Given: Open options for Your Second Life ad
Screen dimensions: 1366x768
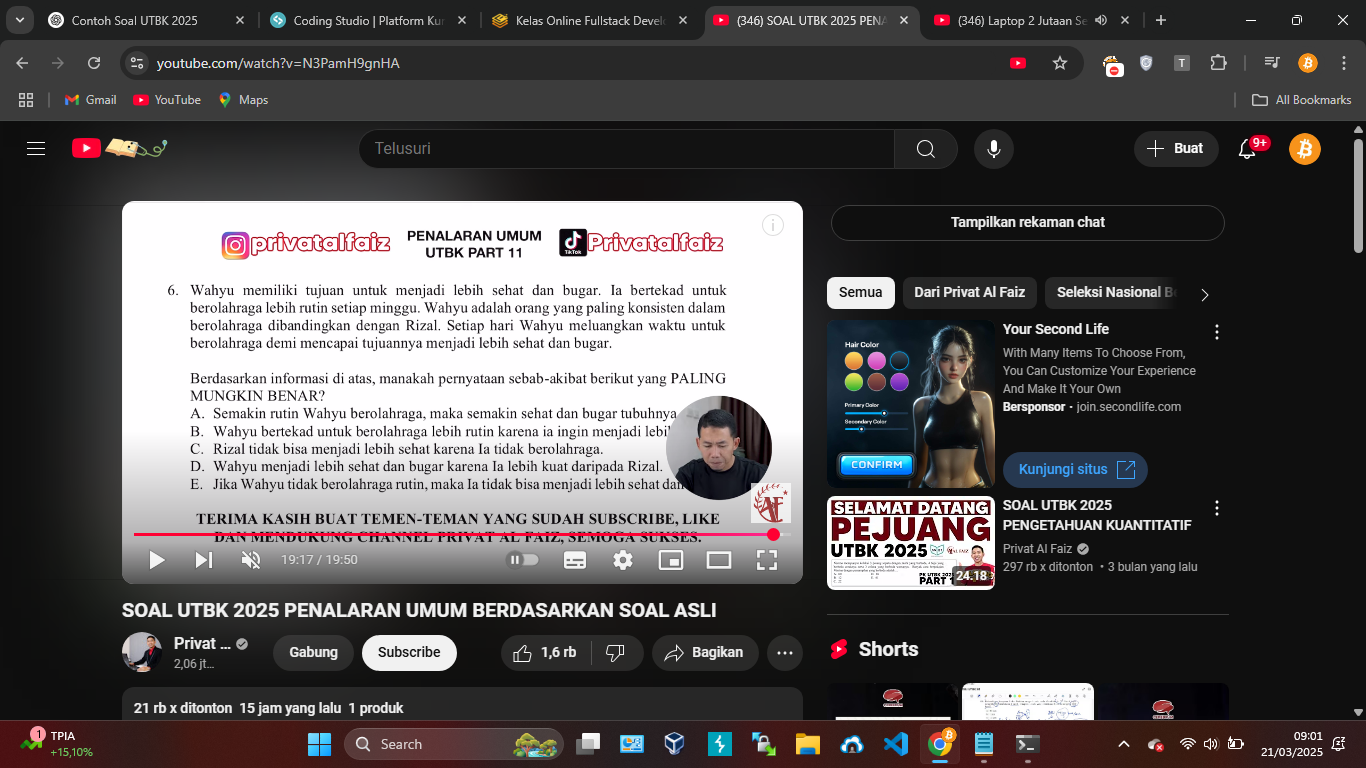Looking at the screenshot, I should point(1217,332).
